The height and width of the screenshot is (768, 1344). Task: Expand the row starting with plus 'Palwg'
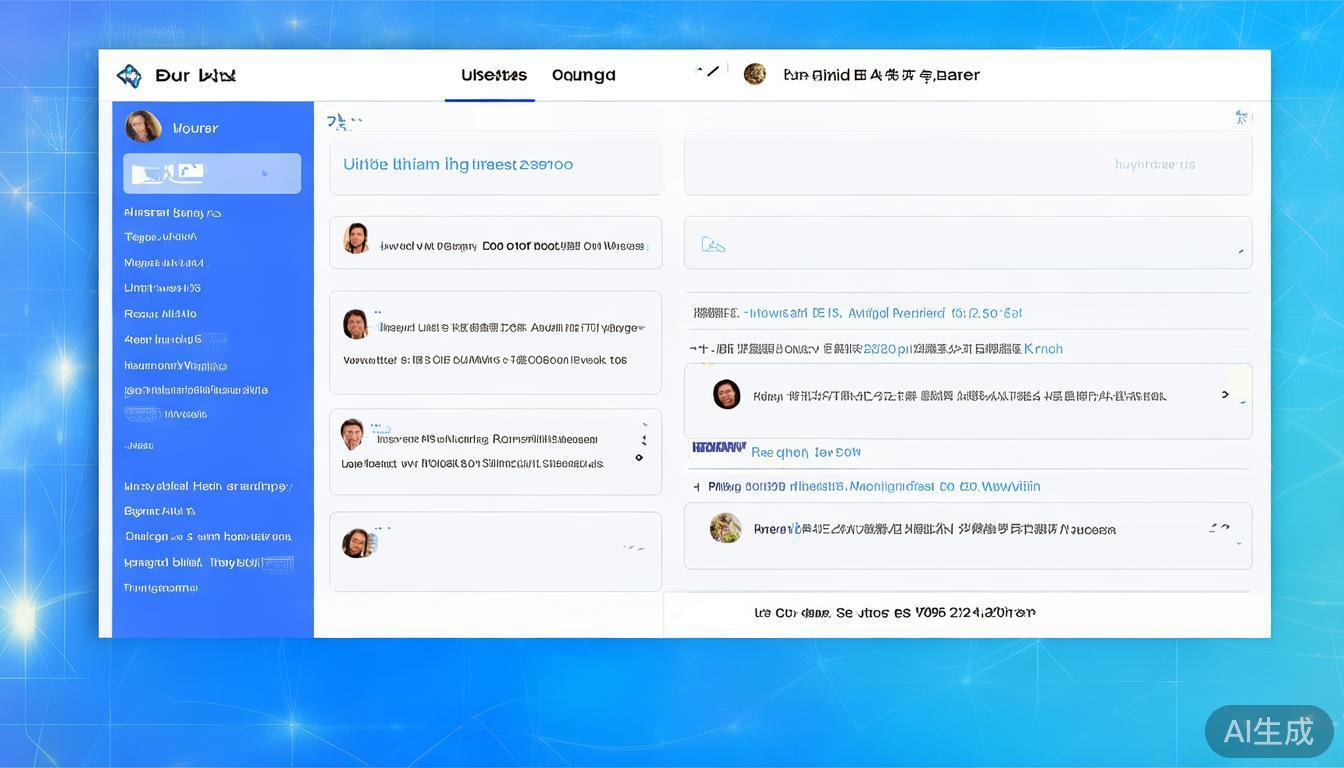pyautogui.click(x=697, y=487)
